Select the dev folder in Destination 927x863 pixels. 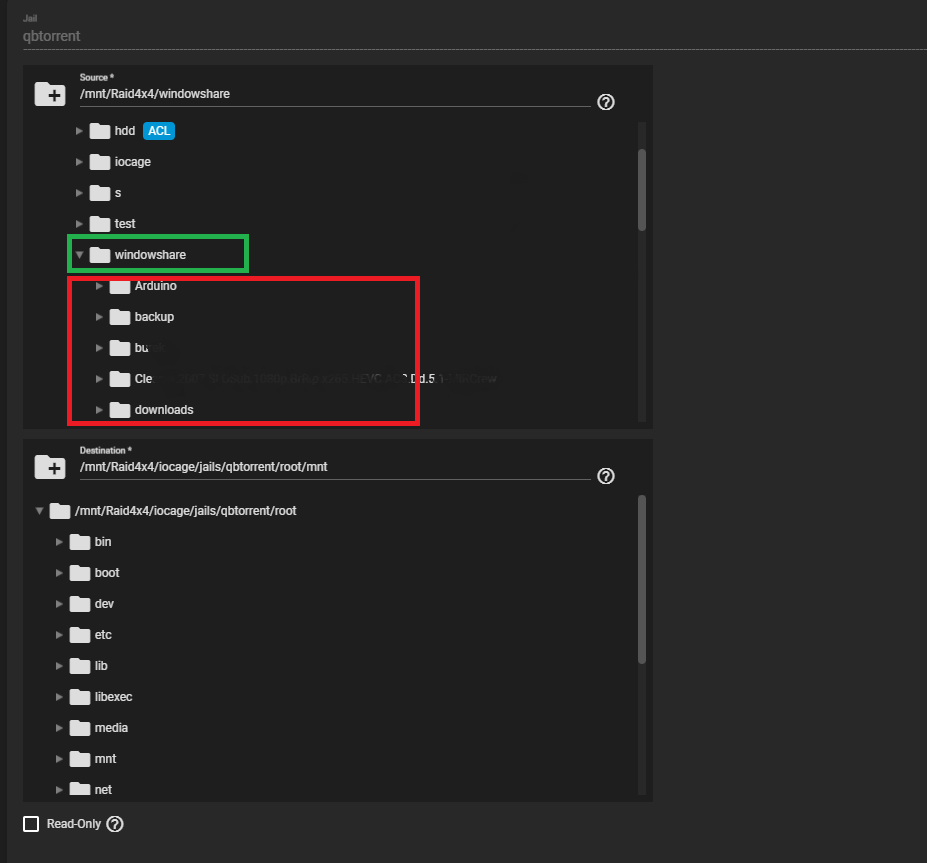[x=104, y=604]
